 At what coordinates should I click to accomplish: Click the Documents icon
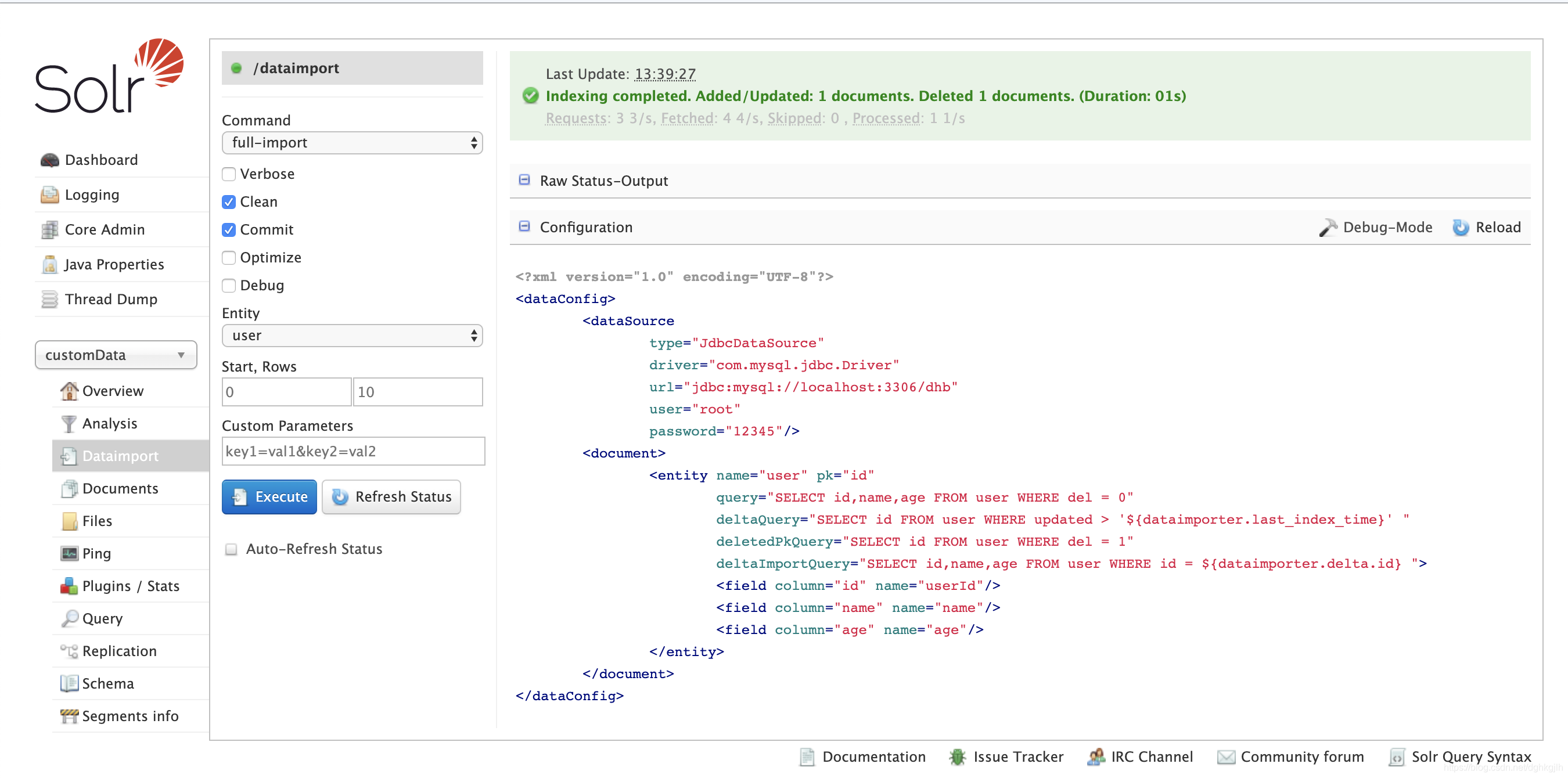click(x=69, y=488)
